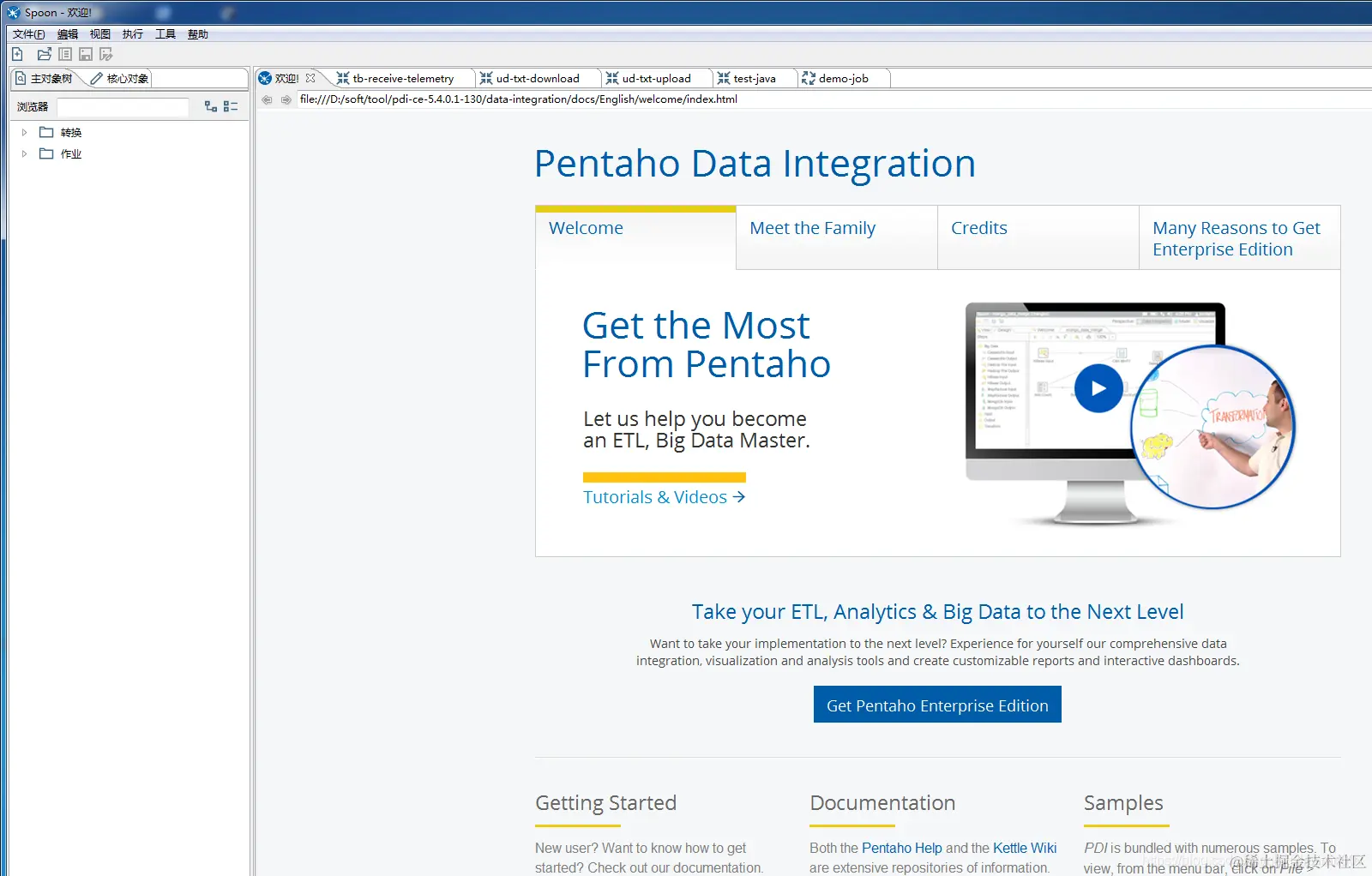Click the Open file toolbar icon
This screenshot has width=1372, height=876.
pyautogui.click(x=45, y=54)
